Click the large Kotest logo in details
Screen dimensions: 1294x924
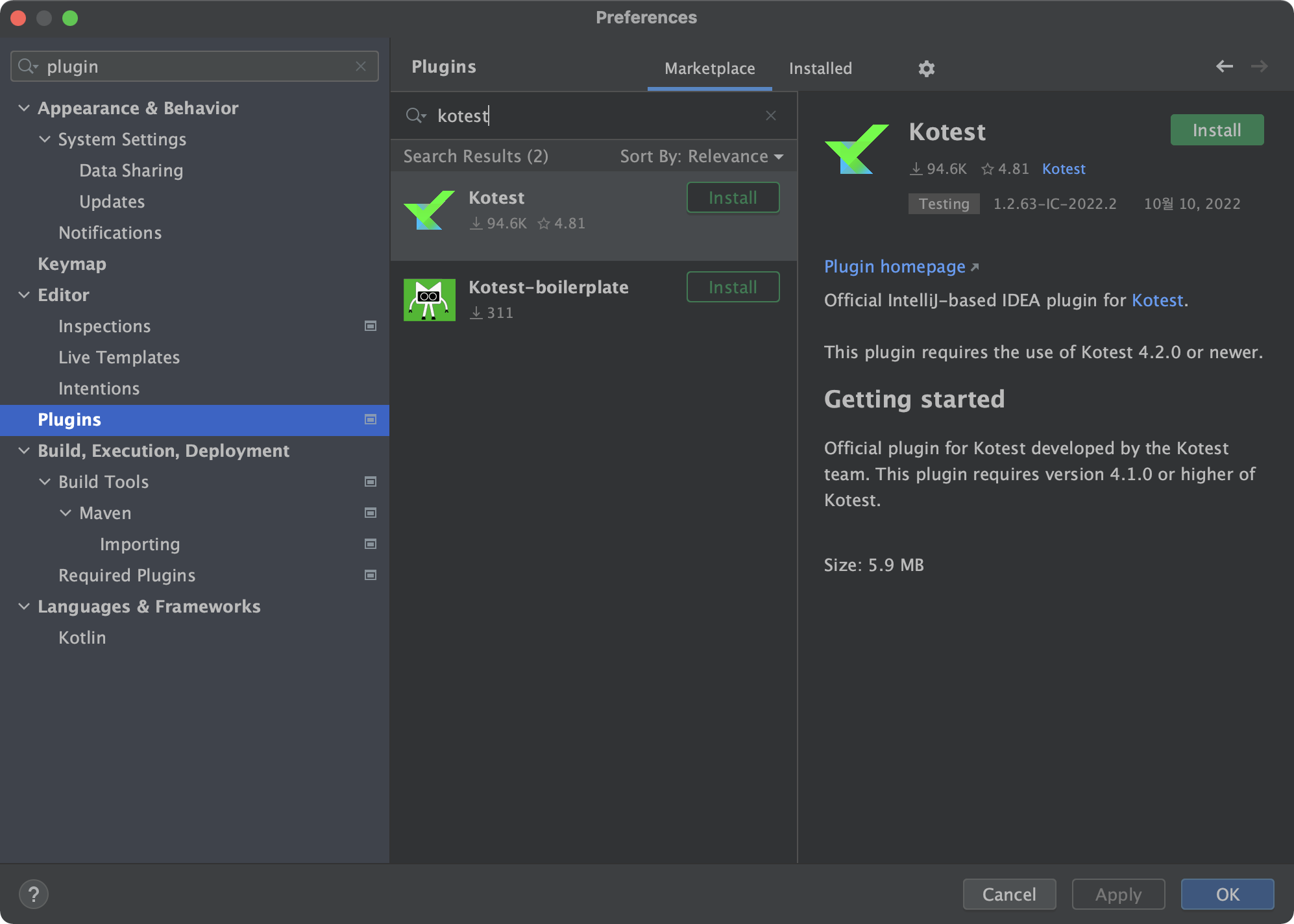(857, 149)
